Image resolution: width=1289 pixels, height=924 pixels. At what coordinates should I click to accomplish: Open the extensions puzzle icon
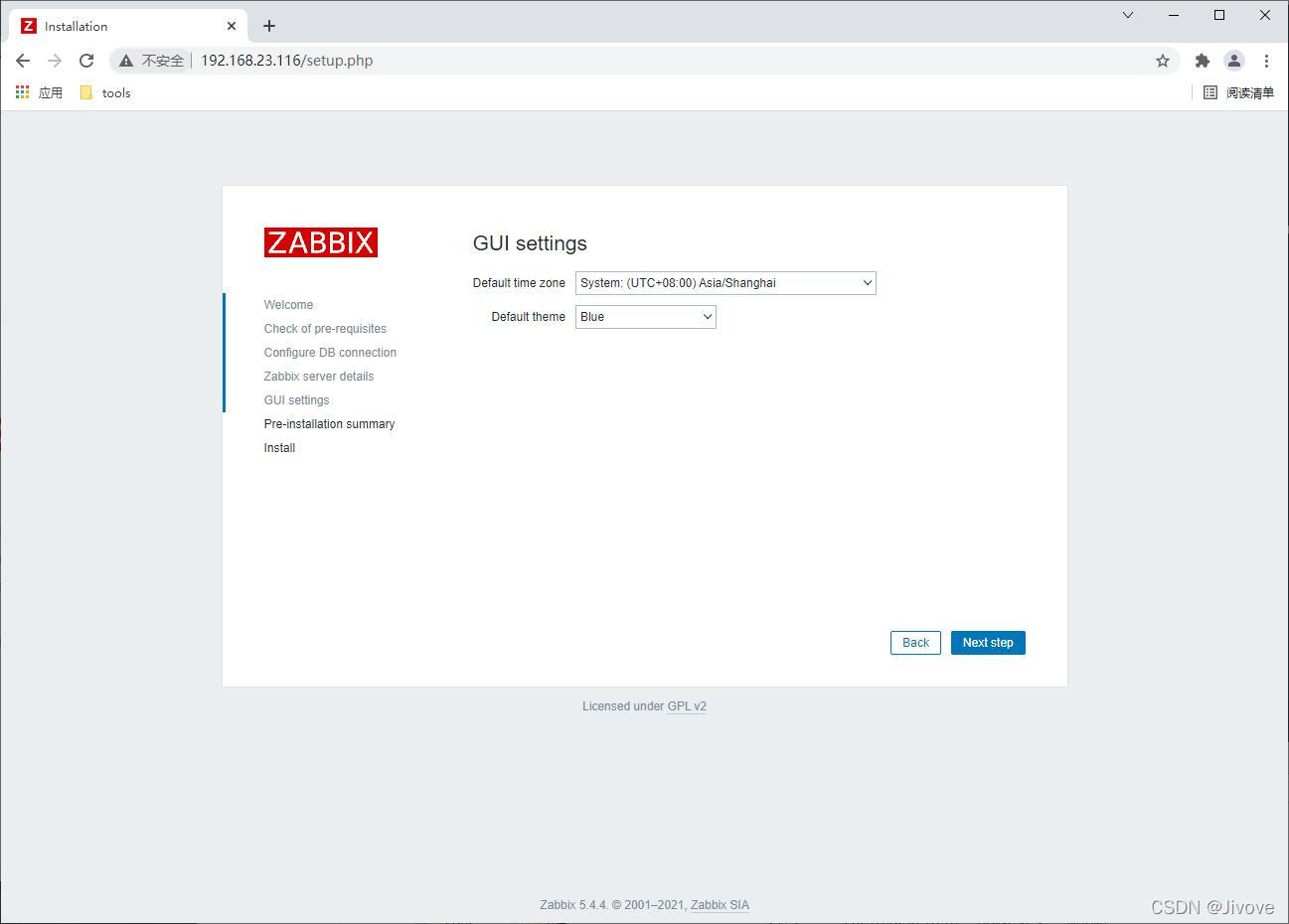(1202, 61)
